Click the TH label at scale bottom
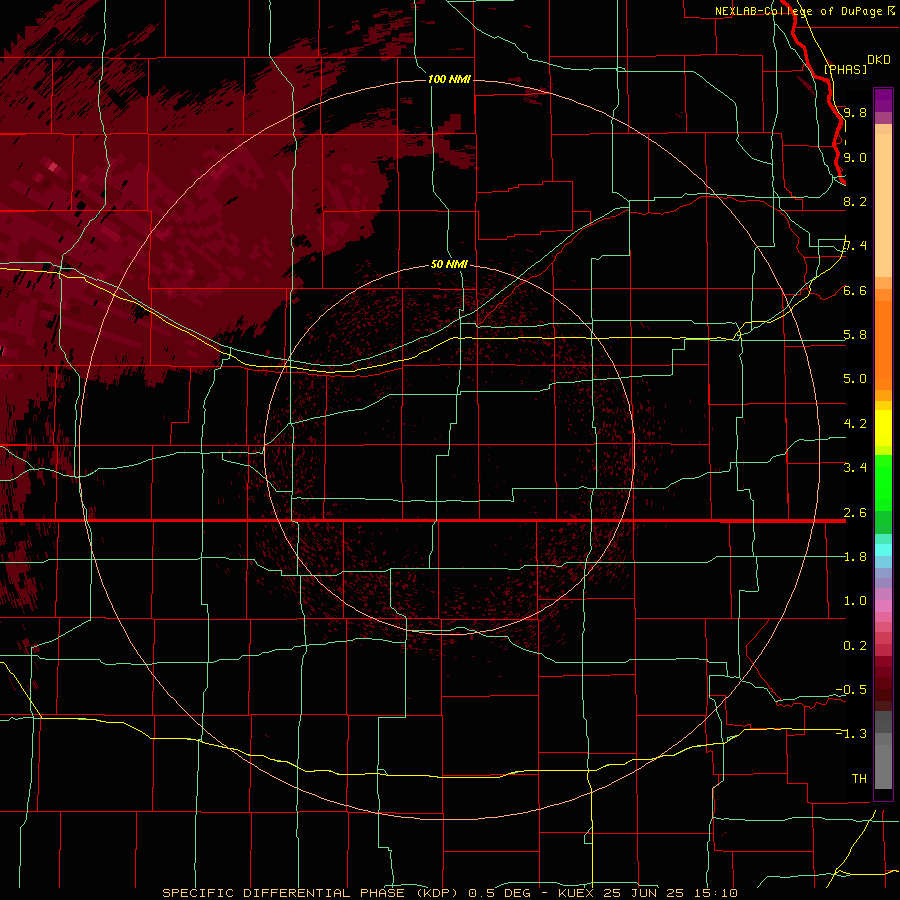This screenshot has height=900, width=900. click(859, 779)
